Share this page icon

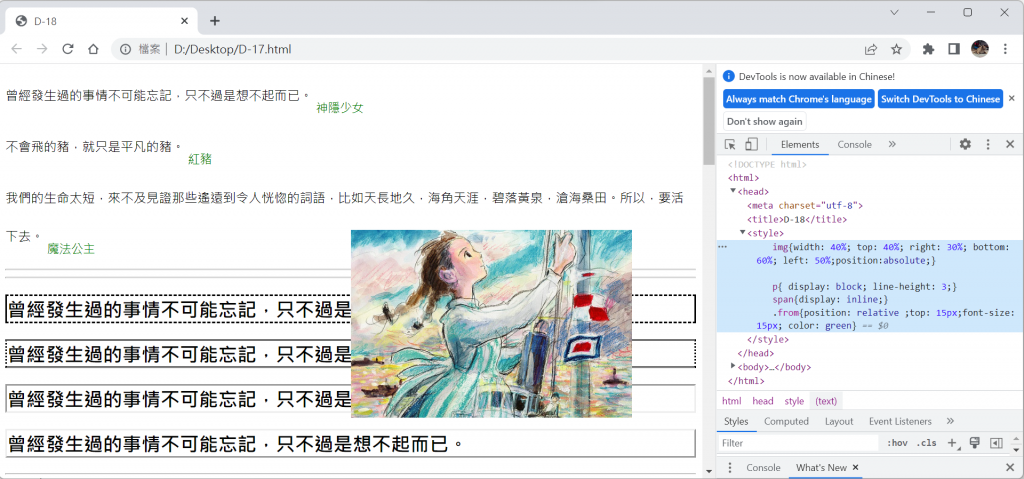(871, 49)
